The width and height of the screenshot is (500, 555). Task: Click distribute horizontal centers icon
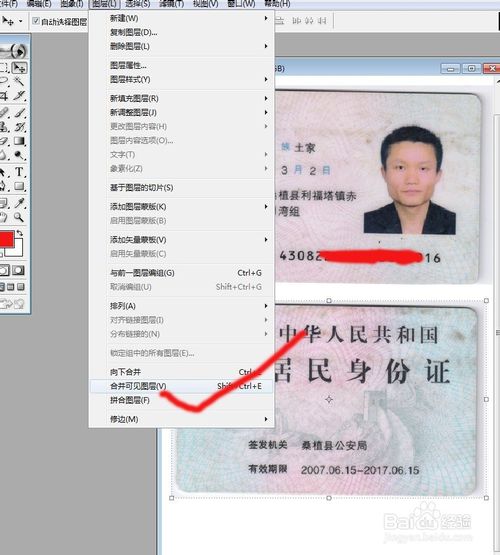point(309,21)
